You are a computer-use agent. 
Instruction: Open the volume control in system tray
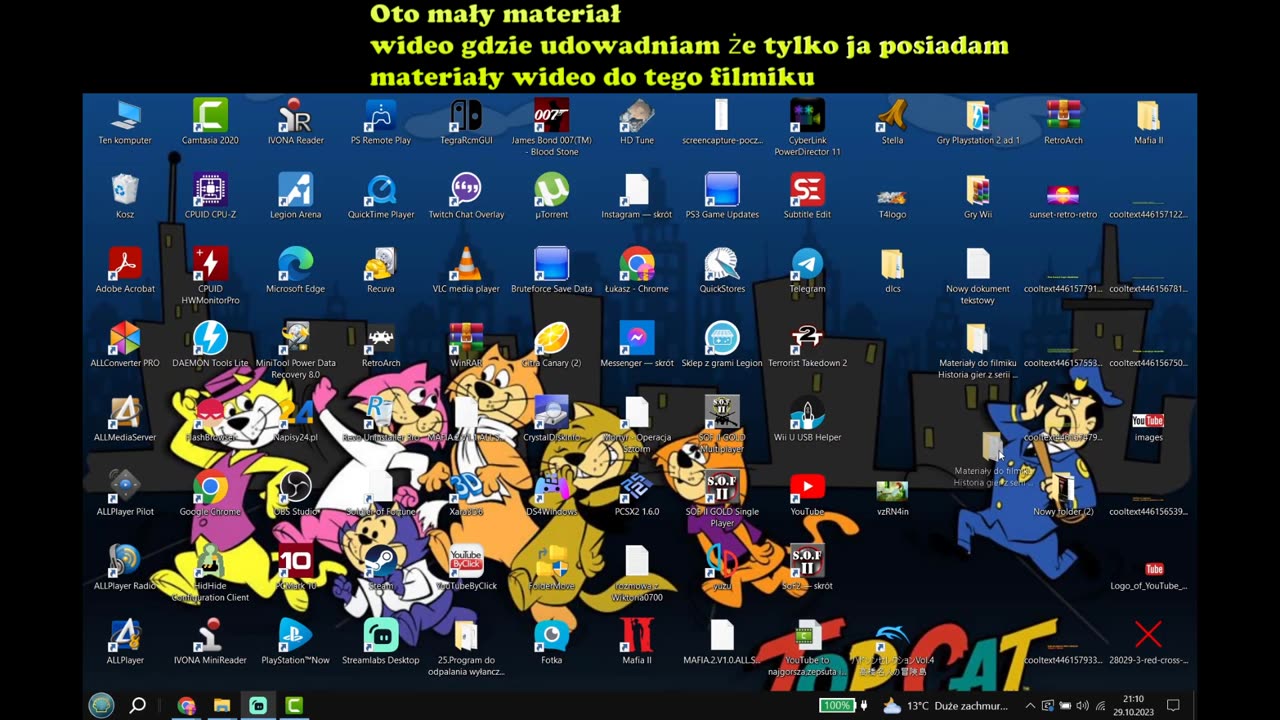1081,705
